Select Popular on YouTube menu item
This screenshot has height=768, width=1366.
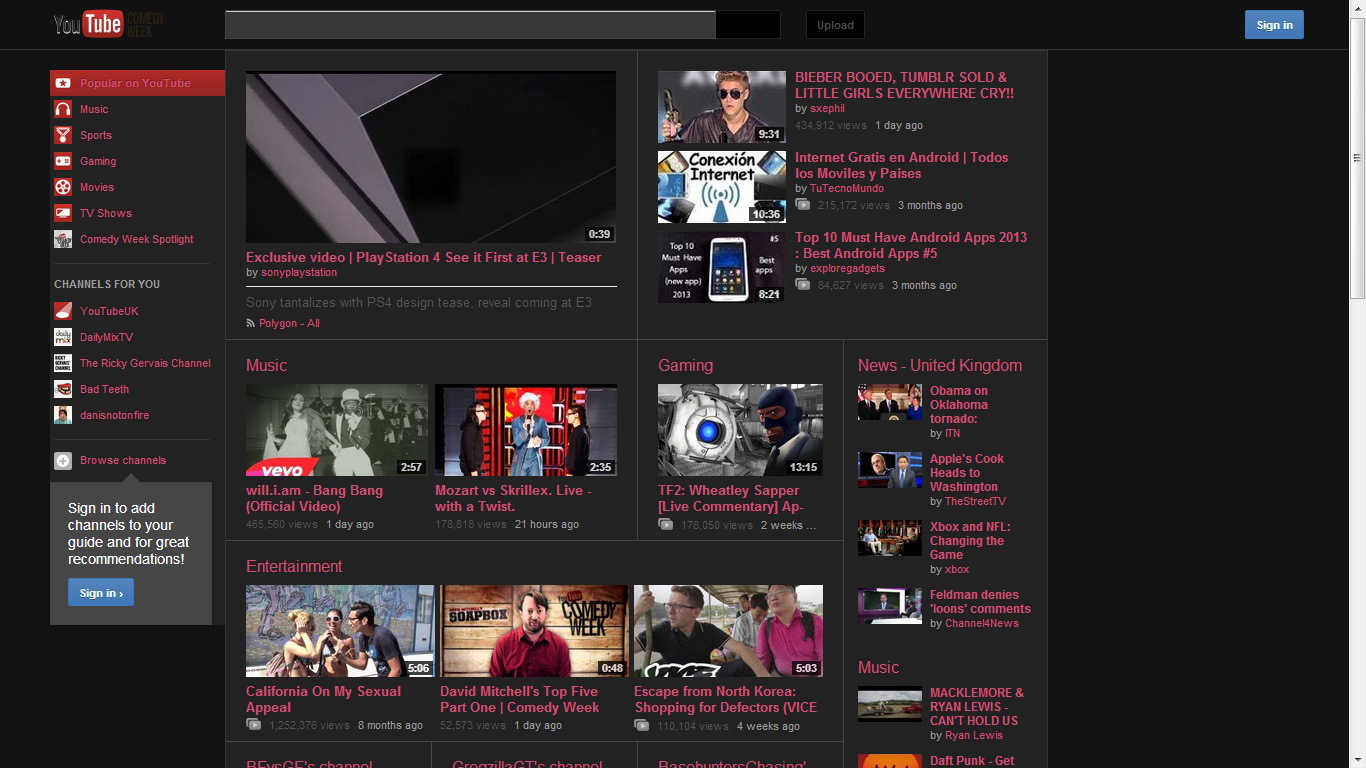[x=137, y=83]
